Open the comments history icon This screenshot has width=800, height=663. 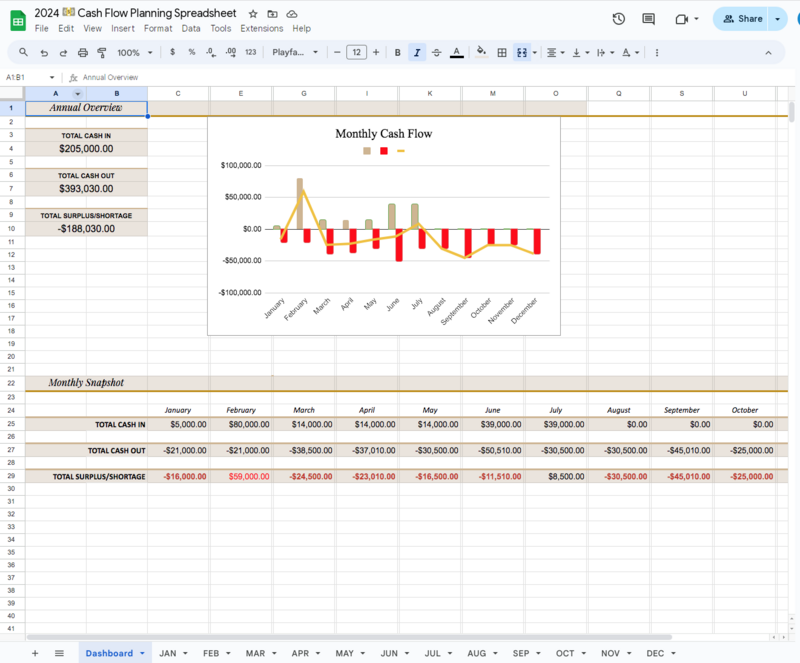648,19
